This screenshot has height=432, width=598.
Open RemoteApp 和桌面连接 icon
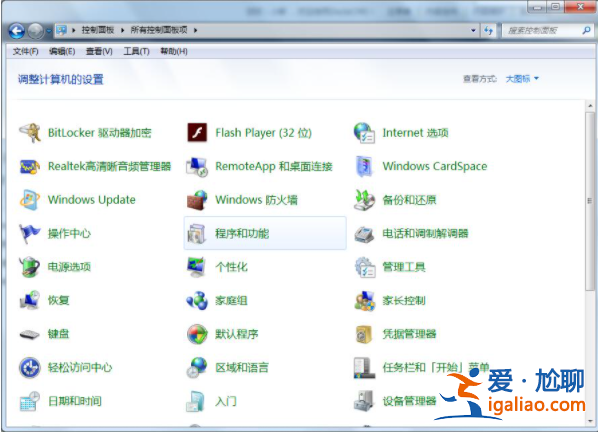(x=197, y=167)
